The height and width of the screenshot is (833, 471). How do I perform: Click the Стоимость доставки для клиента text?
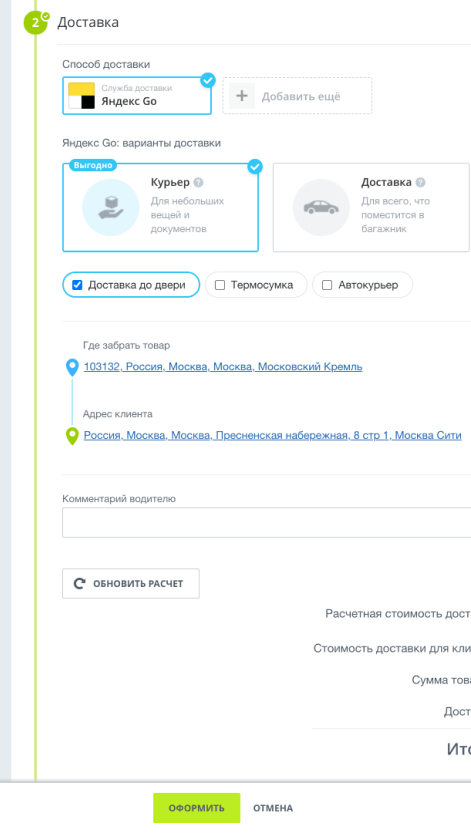tap(392, 648)
